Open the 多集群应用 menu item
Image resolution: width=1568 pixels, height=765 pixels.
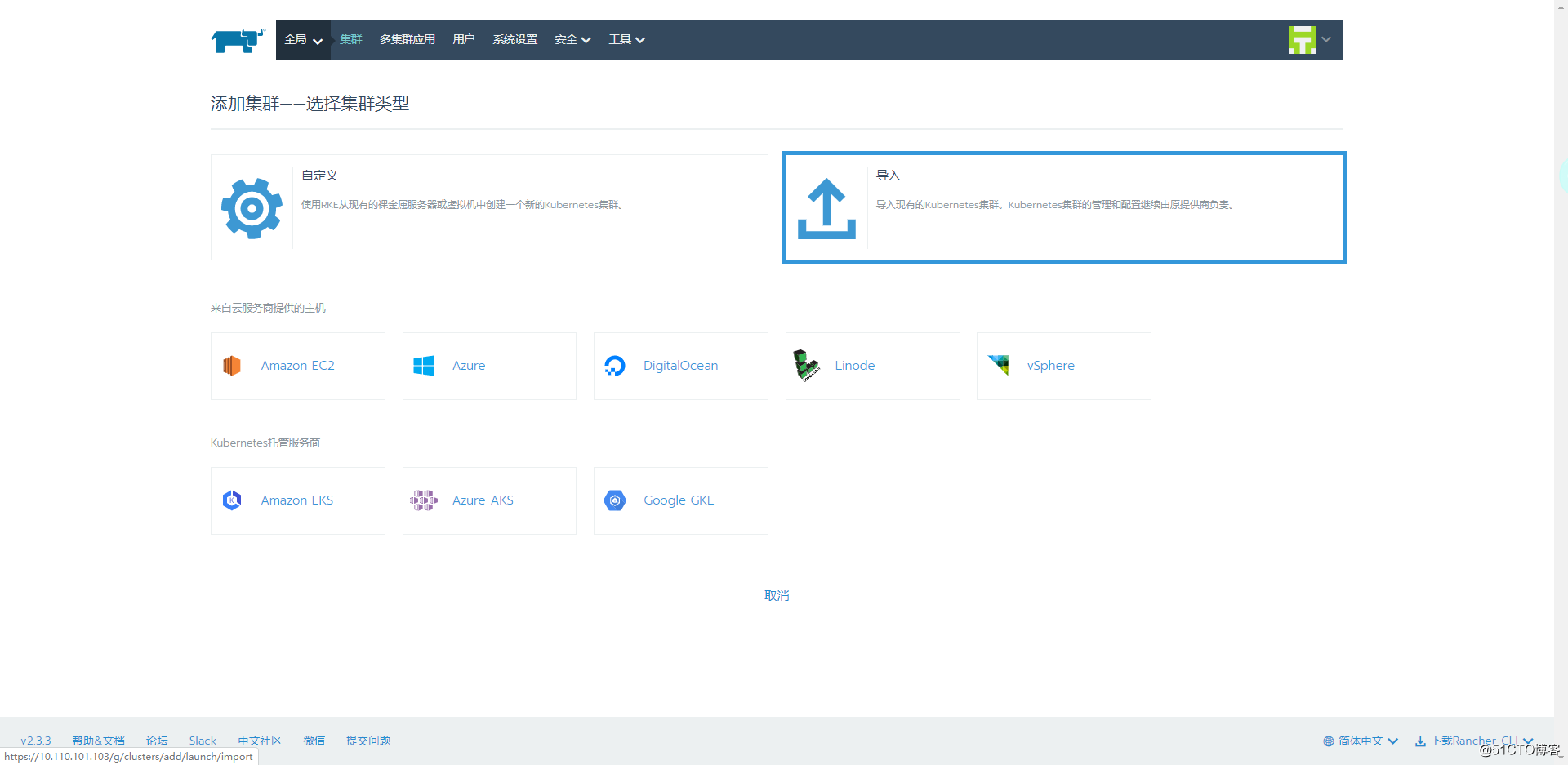(408, 40)
